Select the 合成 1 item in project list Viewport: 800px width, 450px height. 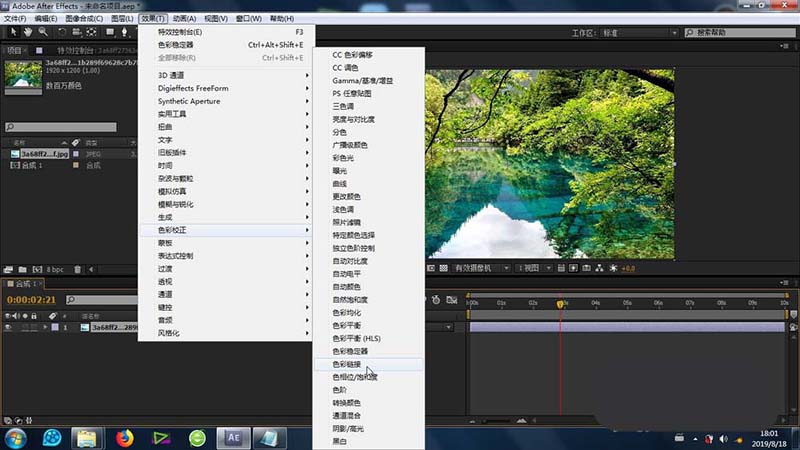(x=32, y=165)
